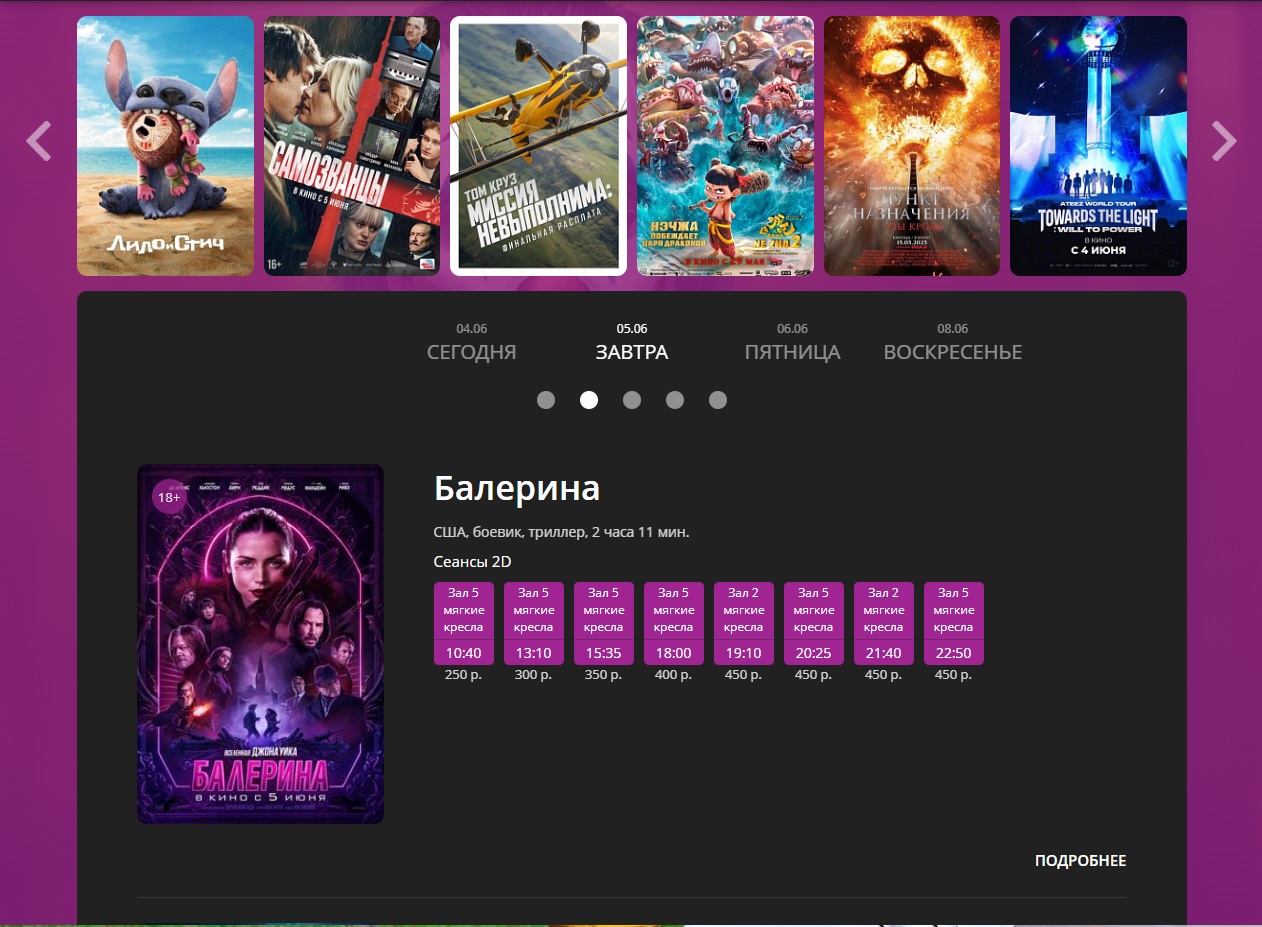Open the Лило и Стич poster
Viewport: 1262px width, 927px height.
point(165,146)
